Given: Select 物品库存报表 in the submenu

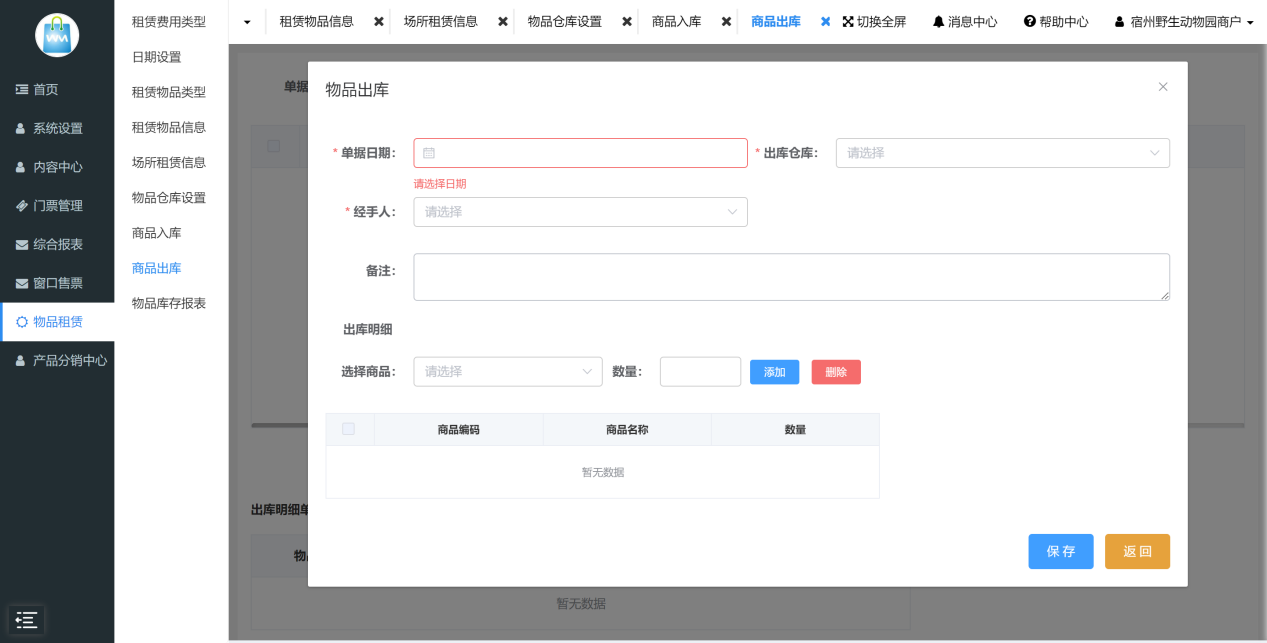Looking at the screenshot, I should click(169, 303).
